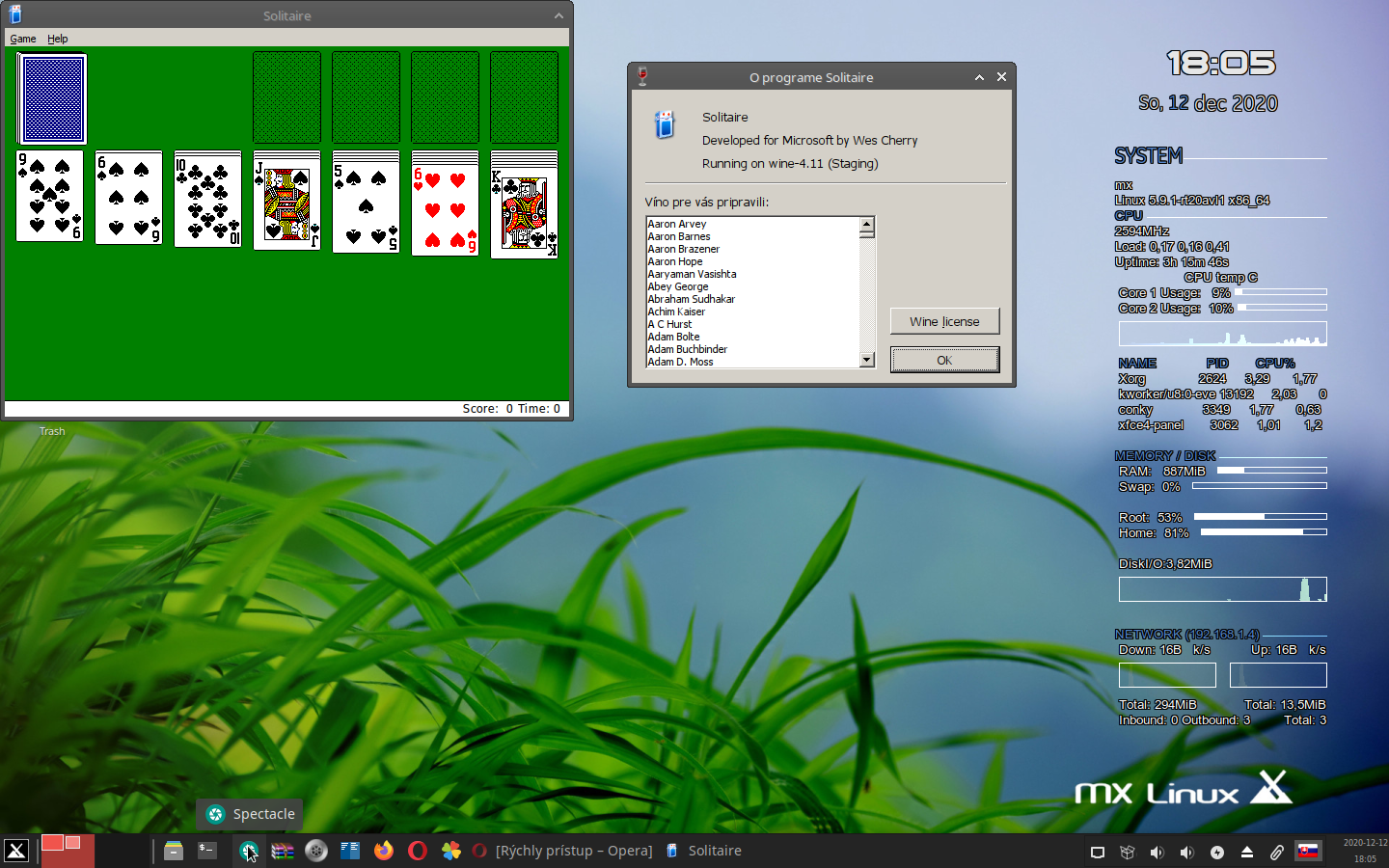Switch to the Rýchly prístup – Opera window

pos(563,851)
